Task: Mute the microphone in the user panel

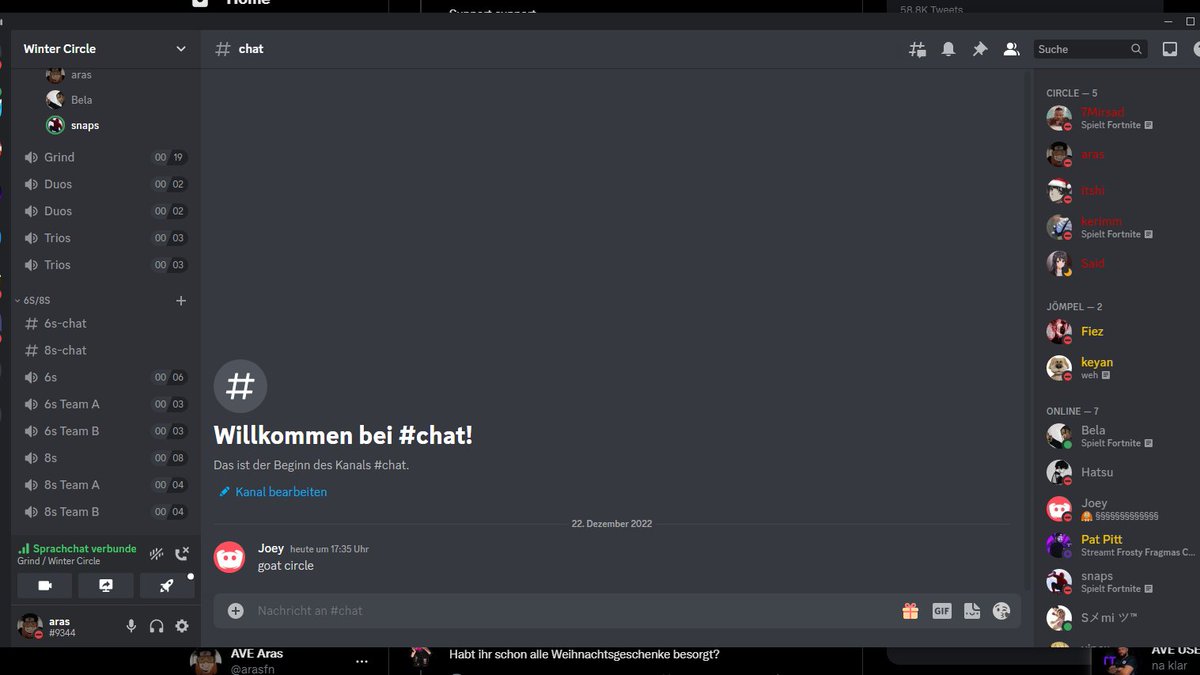Action: [x=131, y=626]
